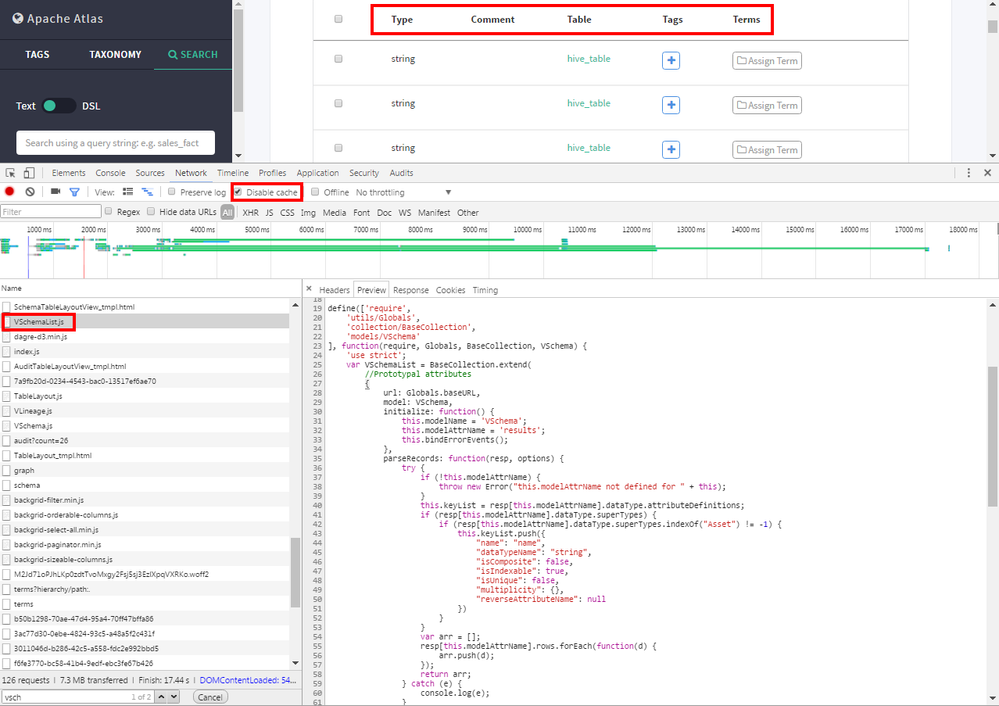Toggle the network filter funnel icon
Image resolution: width=999 pixels, height=706 pixels.
(74, 192)
